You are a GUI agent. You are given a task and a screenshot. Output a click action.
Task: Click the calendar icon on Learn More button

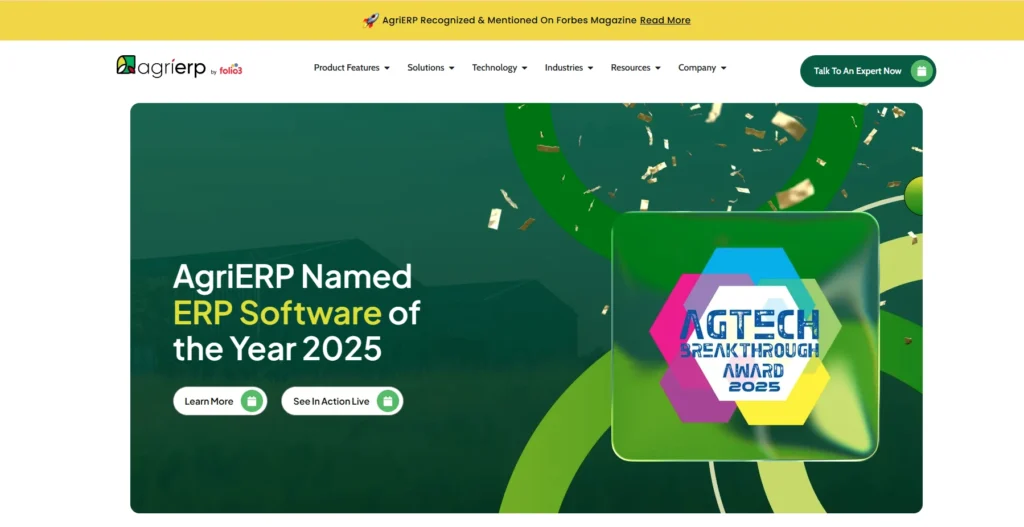click(x=252, y=401)
